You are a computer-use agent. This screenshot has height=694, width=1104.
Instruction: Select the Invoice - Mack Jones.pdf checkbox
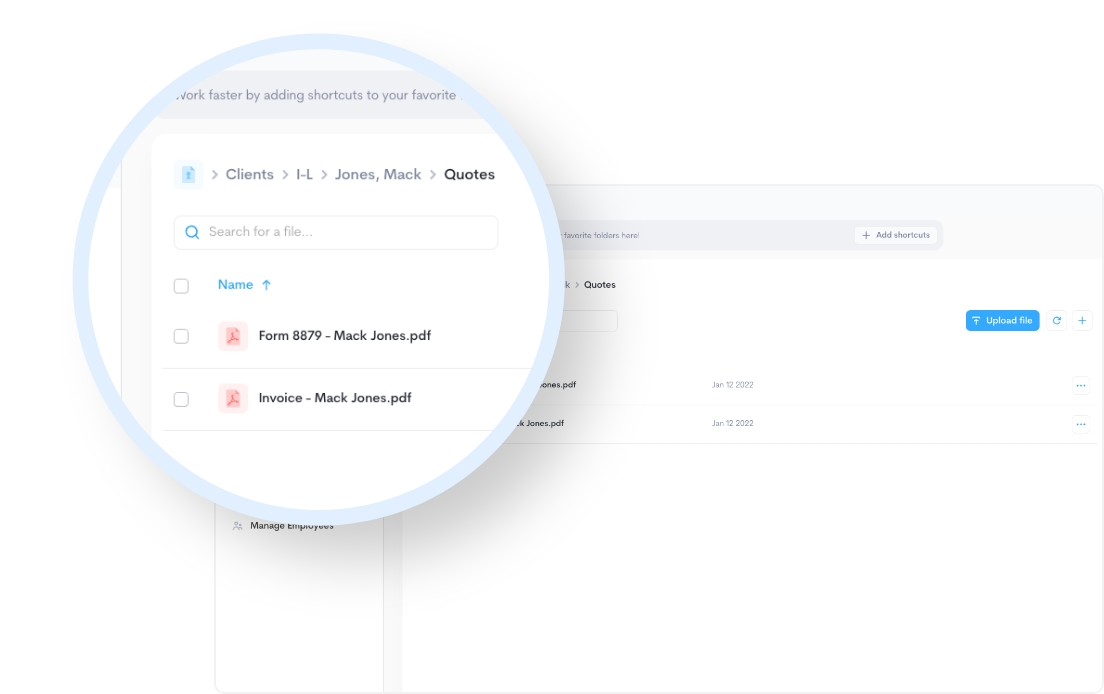coord(181,399)
